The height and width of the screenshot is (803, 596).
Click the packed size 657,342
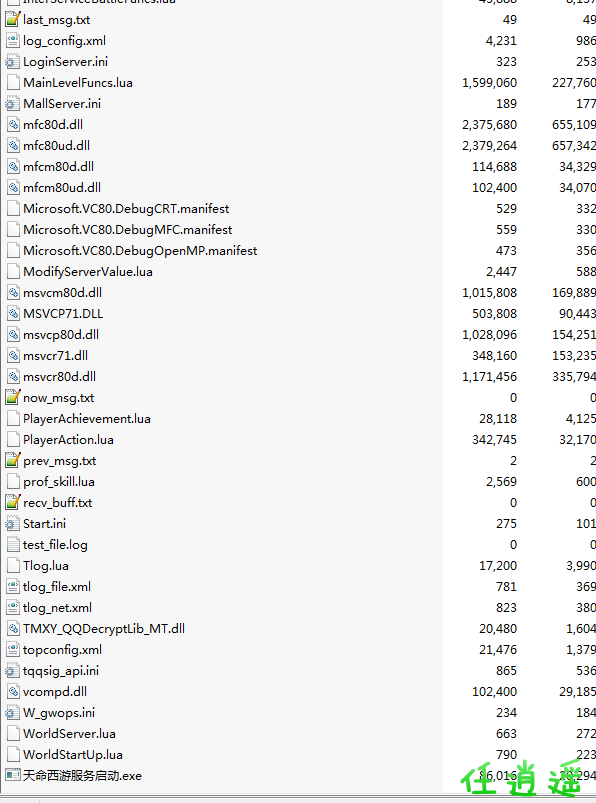pos(574,145)
